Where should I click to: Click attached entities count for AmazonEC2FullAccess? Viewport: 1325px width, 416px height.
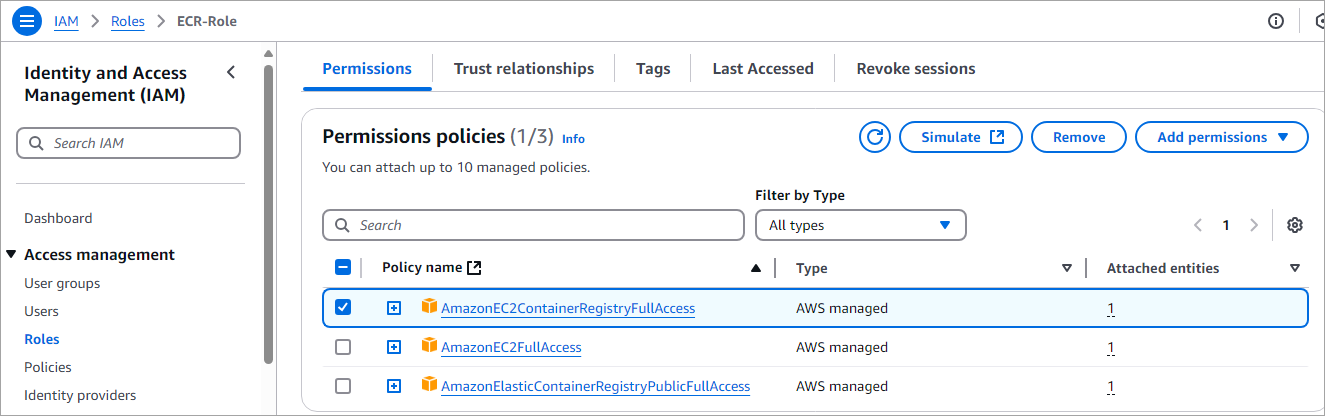point(1111,347)
